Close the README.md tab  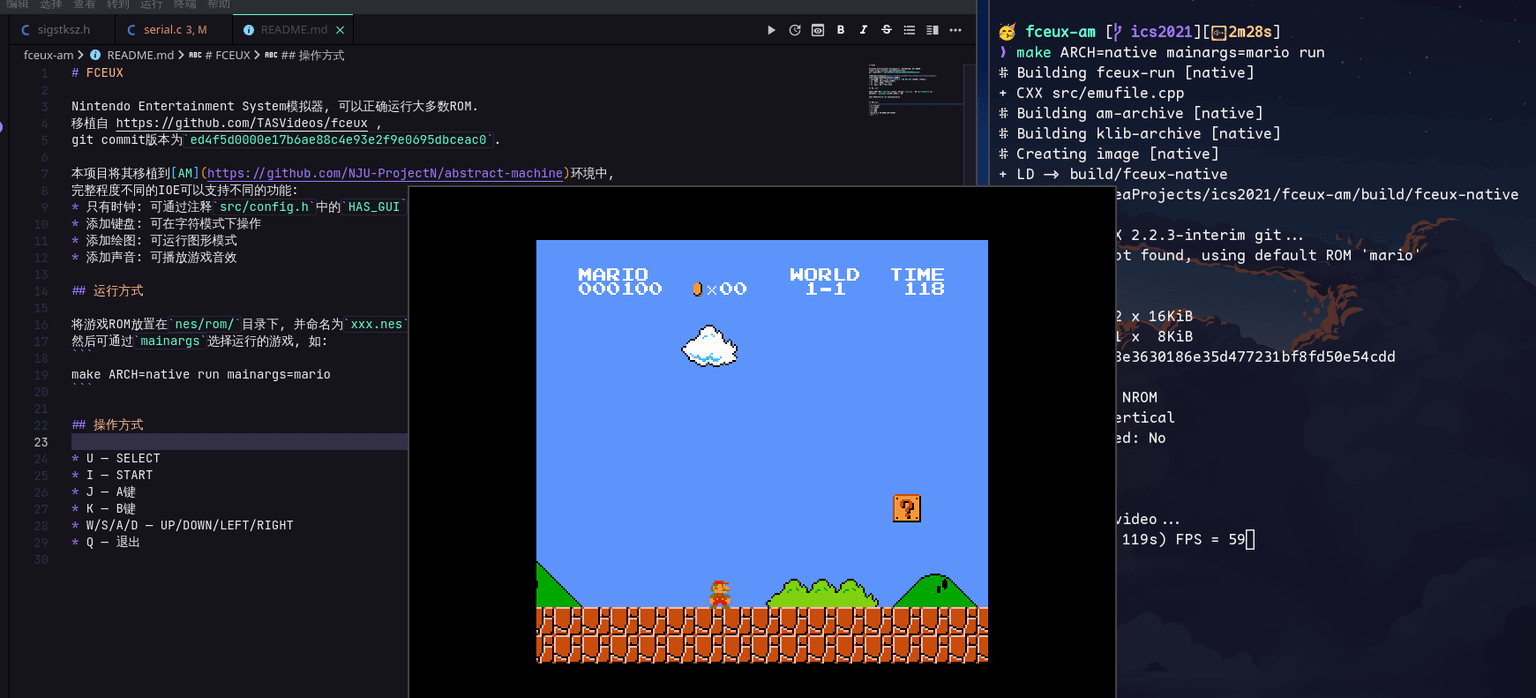(342, 30)
